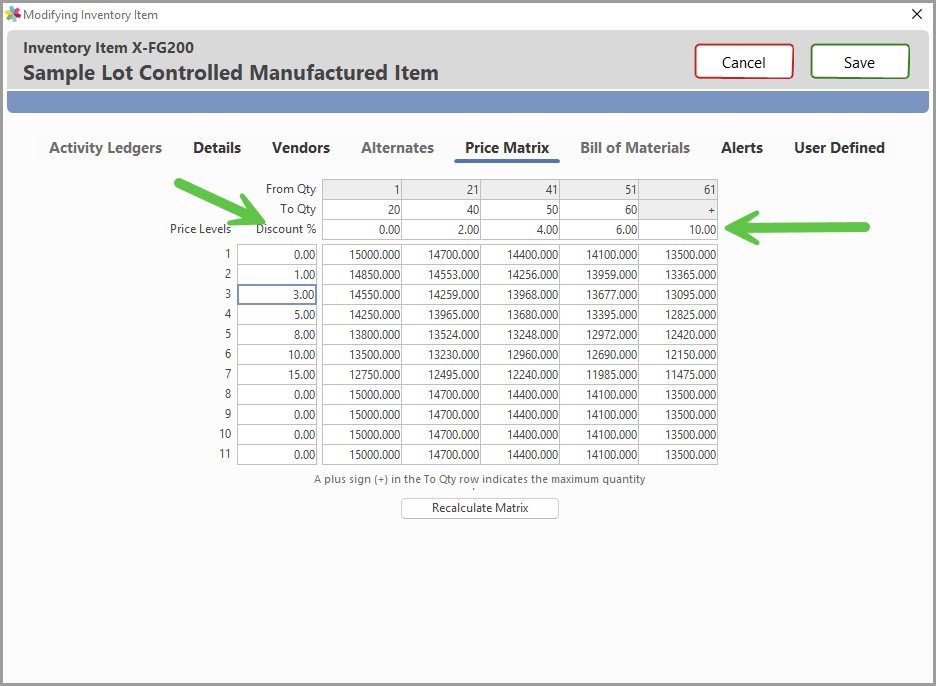Screen dimensions: 936x686
Task: Select the Price Matrix tab
Action: click(507, 148)
